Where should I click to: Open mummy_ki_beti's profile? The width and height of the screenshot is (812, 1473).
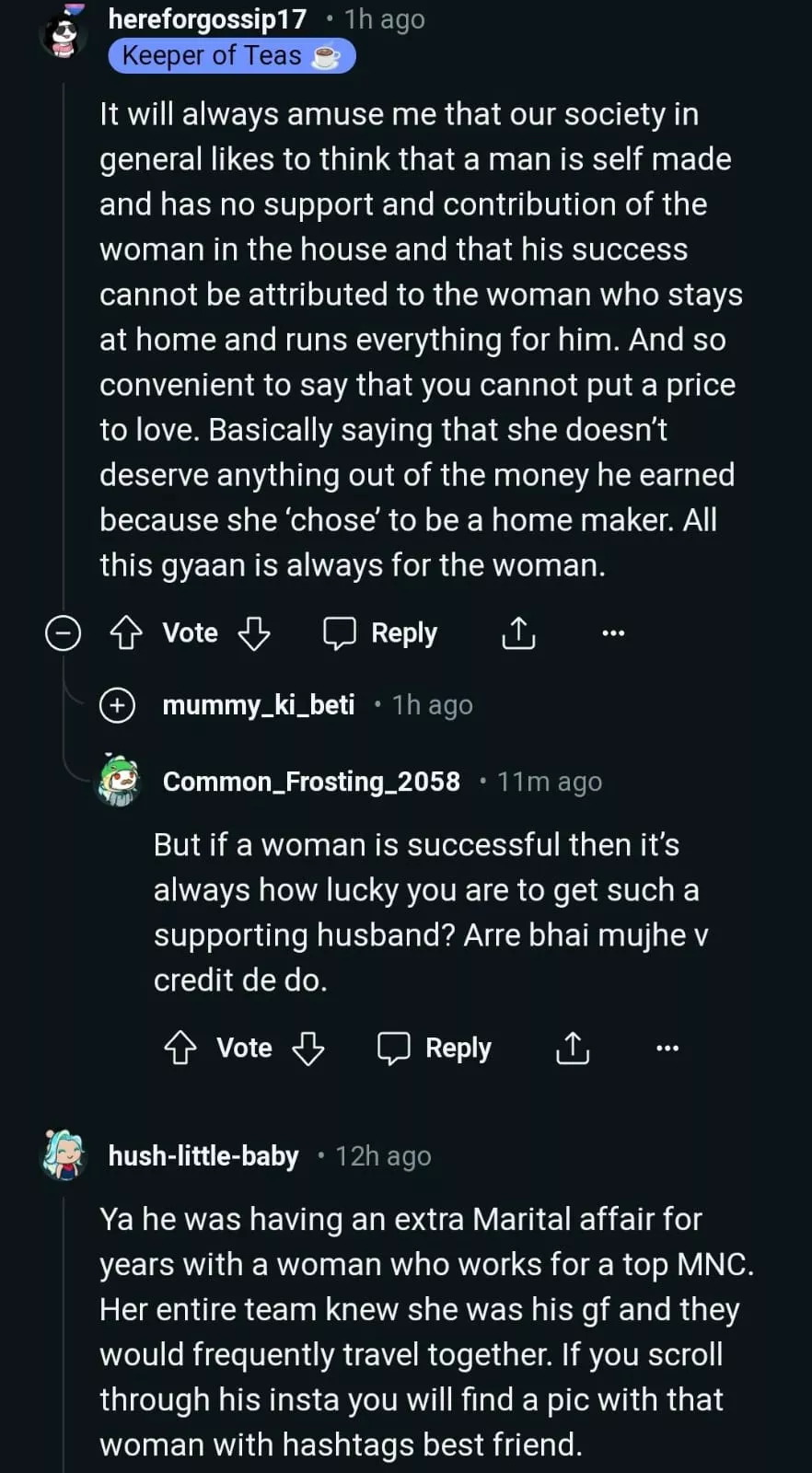[259, 705]
